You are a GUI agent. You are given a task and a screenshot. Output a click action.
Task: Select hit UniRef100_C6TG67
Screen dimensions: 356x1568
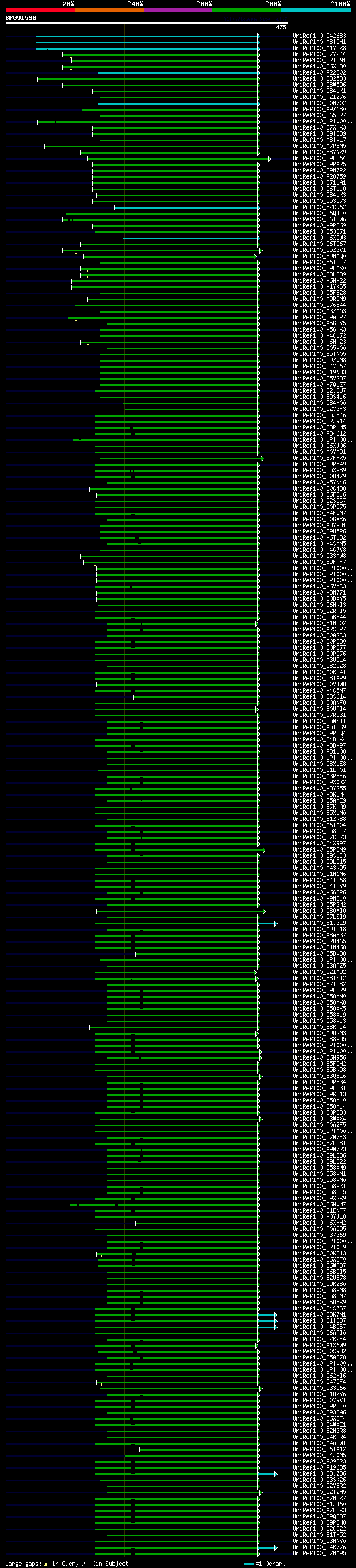click(319, 244)
